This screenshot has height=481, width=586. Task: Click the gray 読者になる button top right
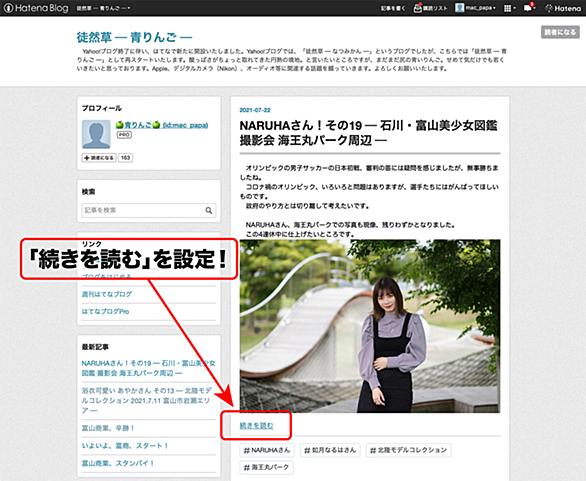coord(560,32)
